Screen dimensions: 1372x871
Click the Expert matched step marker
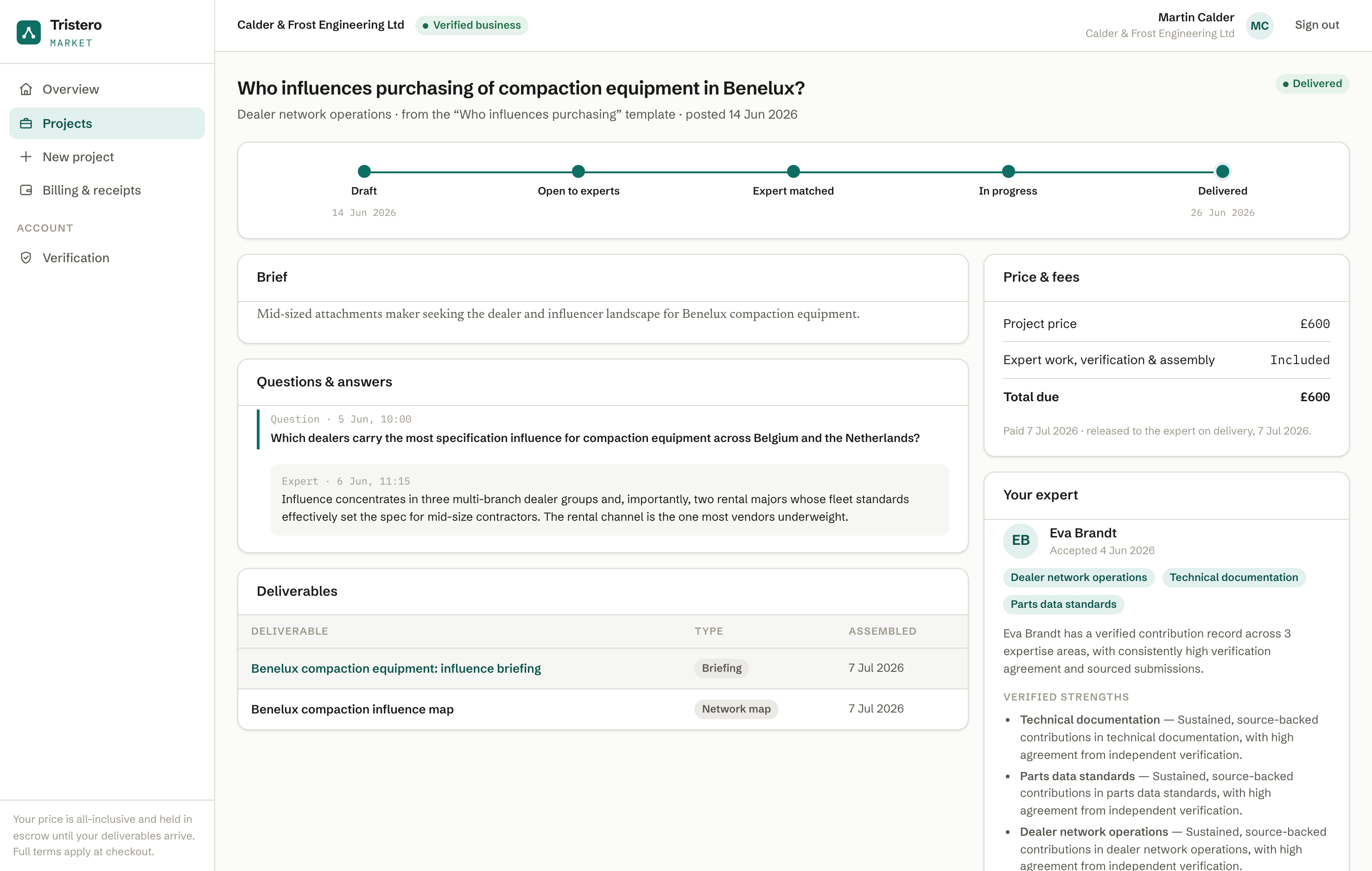point(793,171)
